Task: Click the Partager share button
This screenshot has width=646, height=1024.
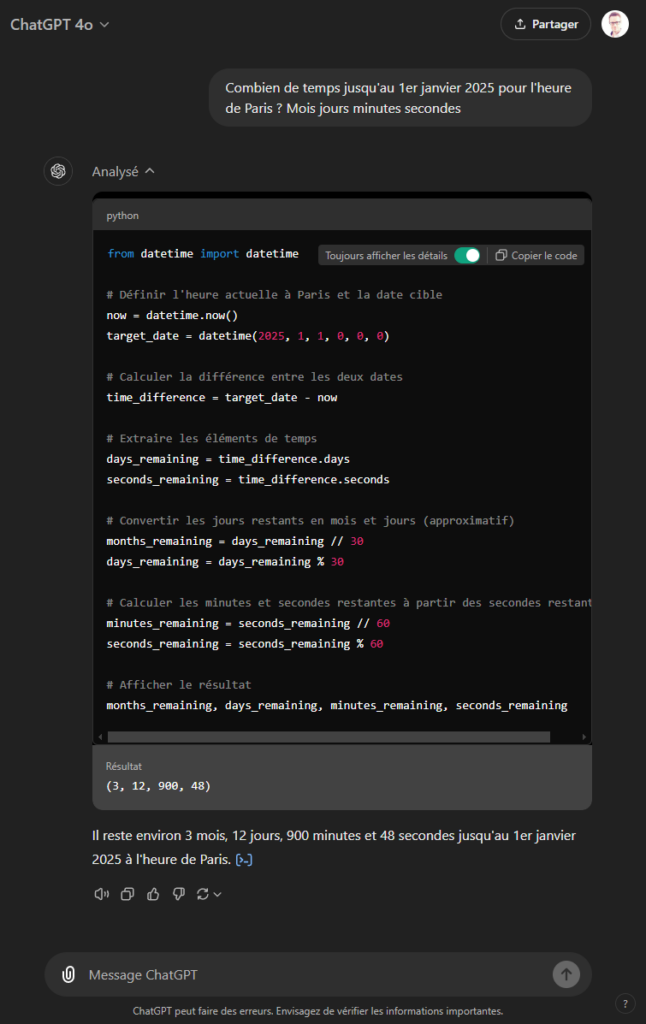Action: [x=545, y=24]
